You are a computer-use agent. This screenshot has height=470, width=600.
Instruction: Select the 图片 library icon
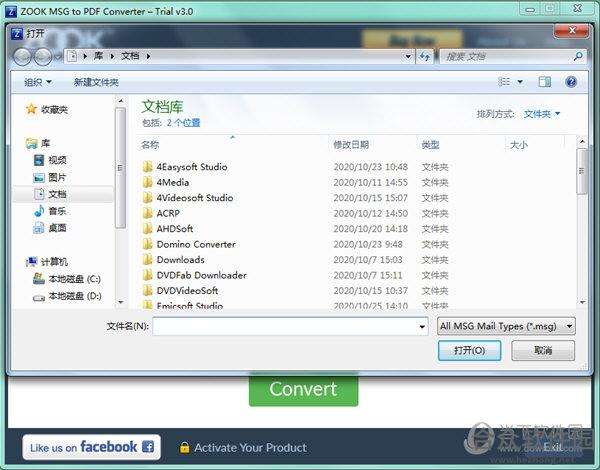tap(39, 177)
